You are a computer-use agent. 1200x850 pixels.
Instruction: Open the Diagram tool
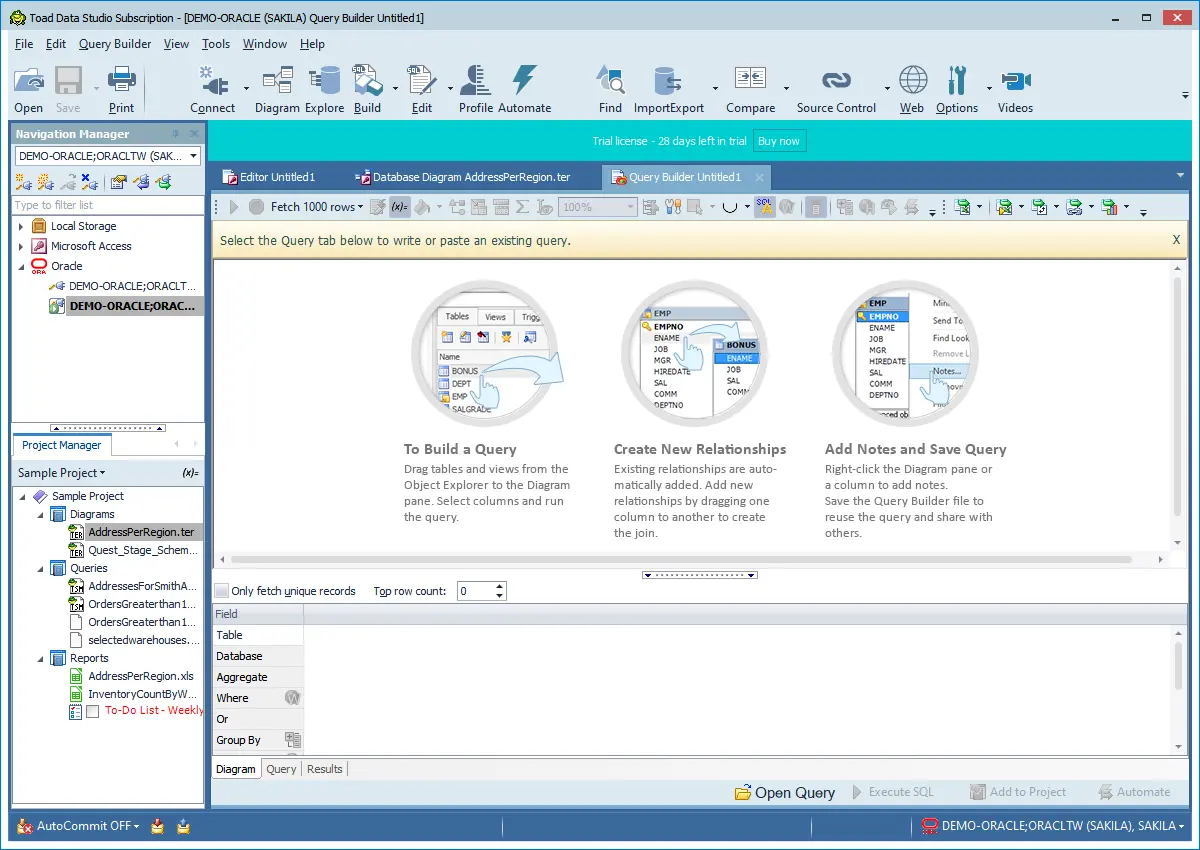pos(276,89)
